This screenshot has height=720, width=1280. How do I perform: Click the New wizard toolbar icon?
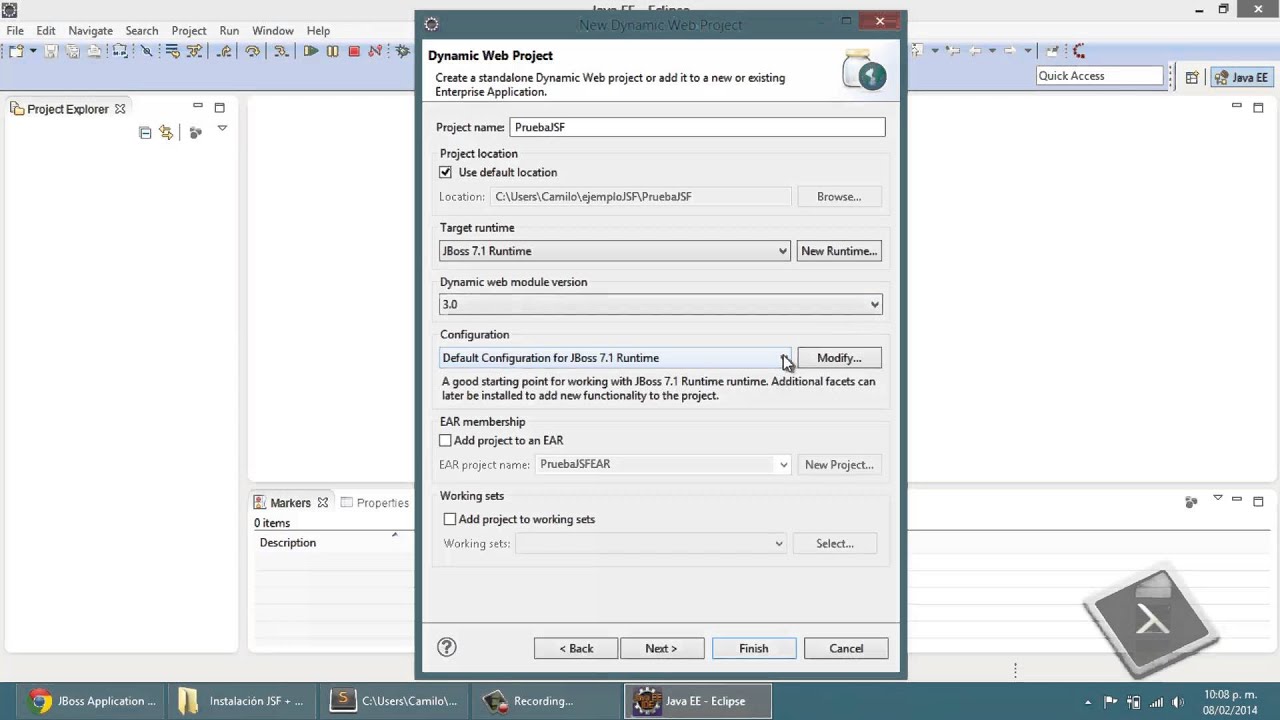(x=15, y=51)
